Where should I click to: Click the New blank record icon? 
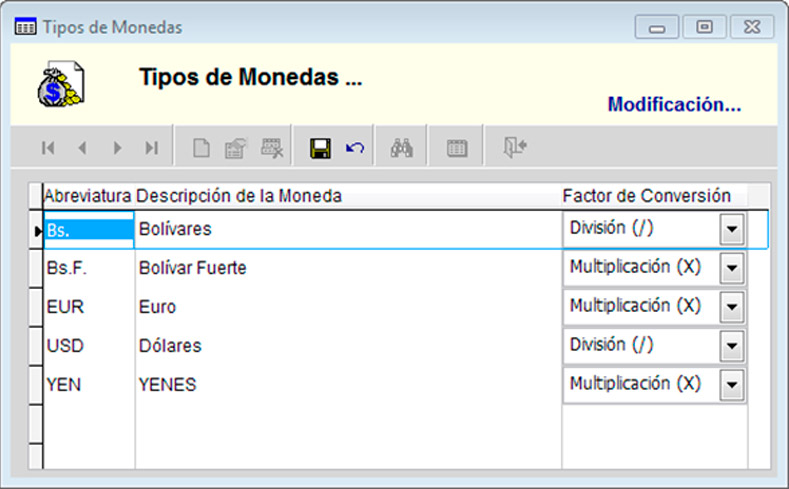point(201,148)
